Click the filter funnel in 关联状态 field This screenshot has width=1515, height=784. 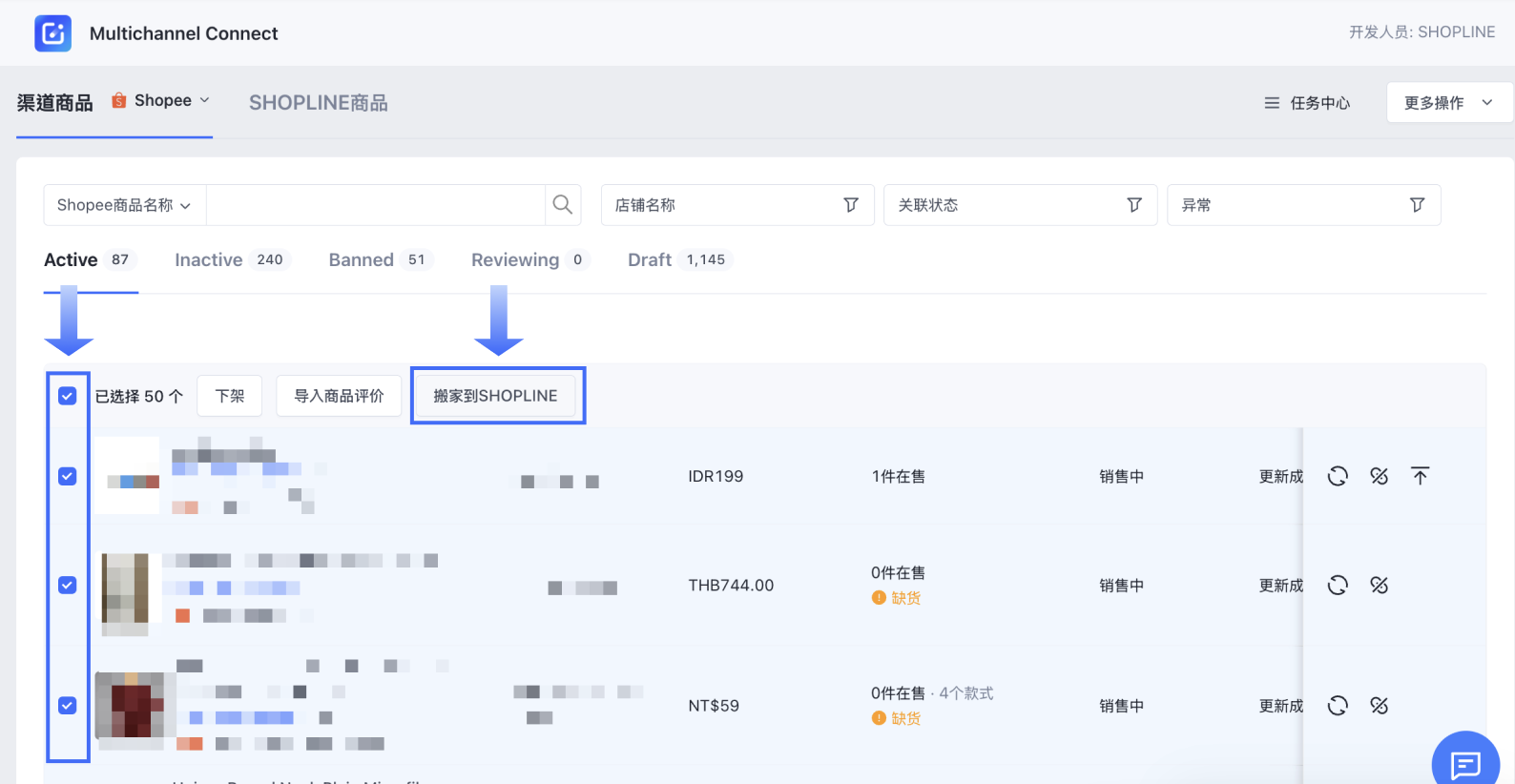(1134, 205)
